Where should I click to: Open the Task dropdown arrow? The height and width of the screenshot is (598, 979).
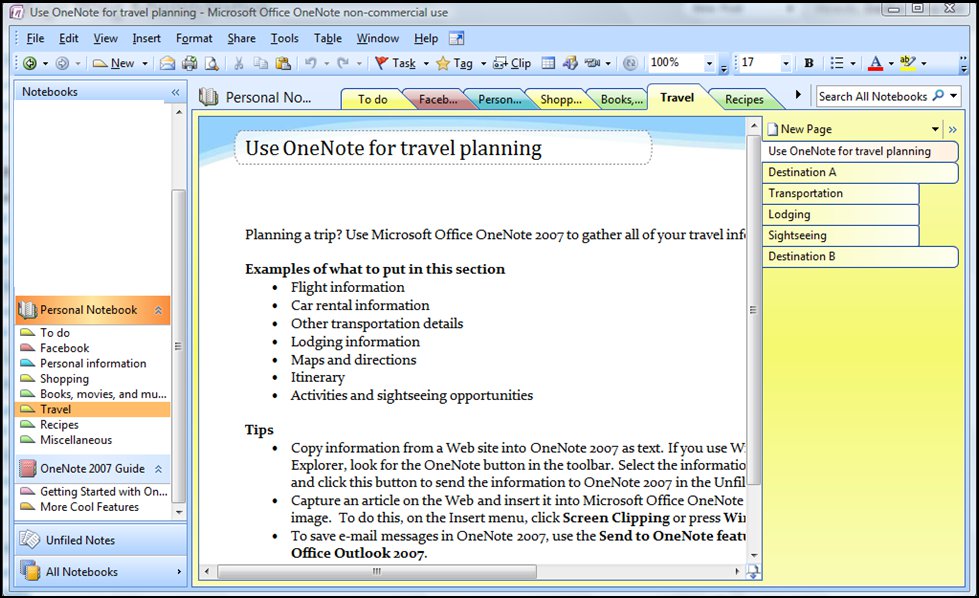click(426, 64)
